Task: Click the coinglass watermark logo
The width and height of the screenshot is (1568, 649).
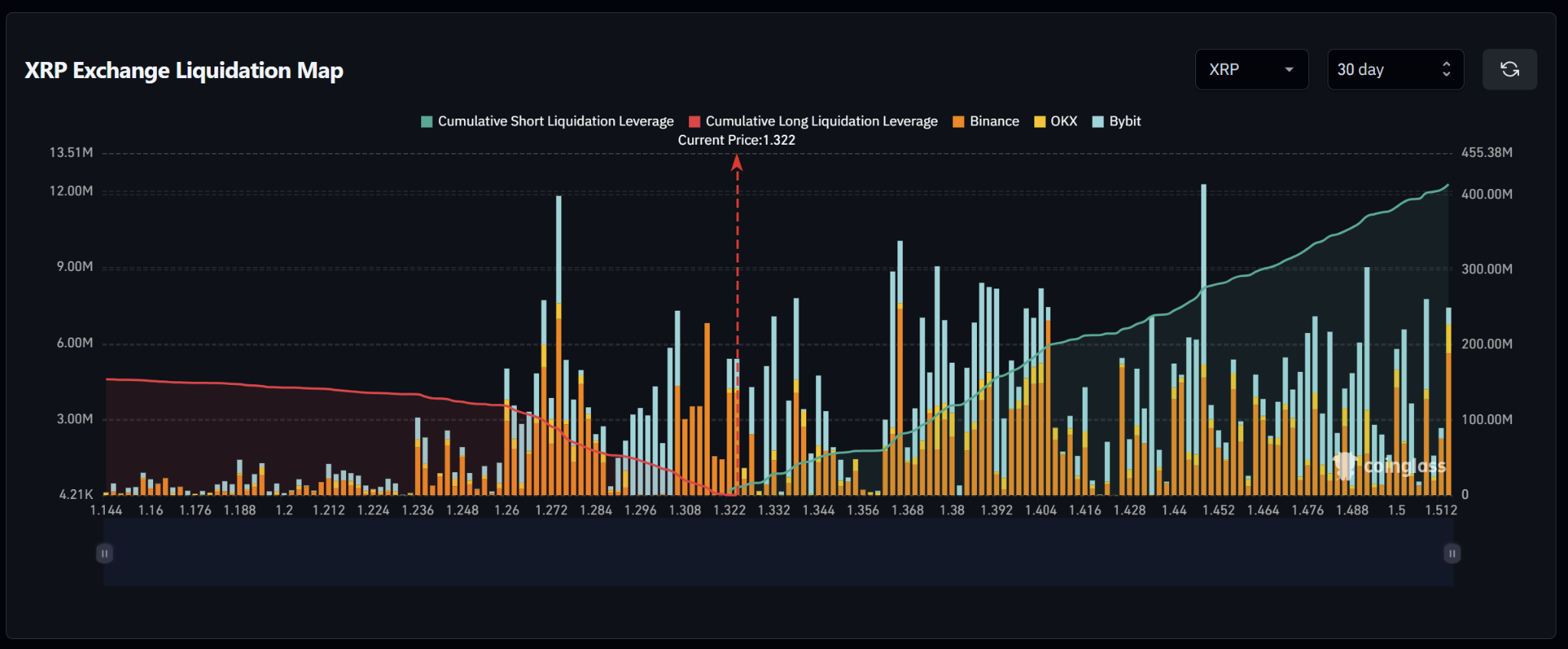Action: [1390, 465]
